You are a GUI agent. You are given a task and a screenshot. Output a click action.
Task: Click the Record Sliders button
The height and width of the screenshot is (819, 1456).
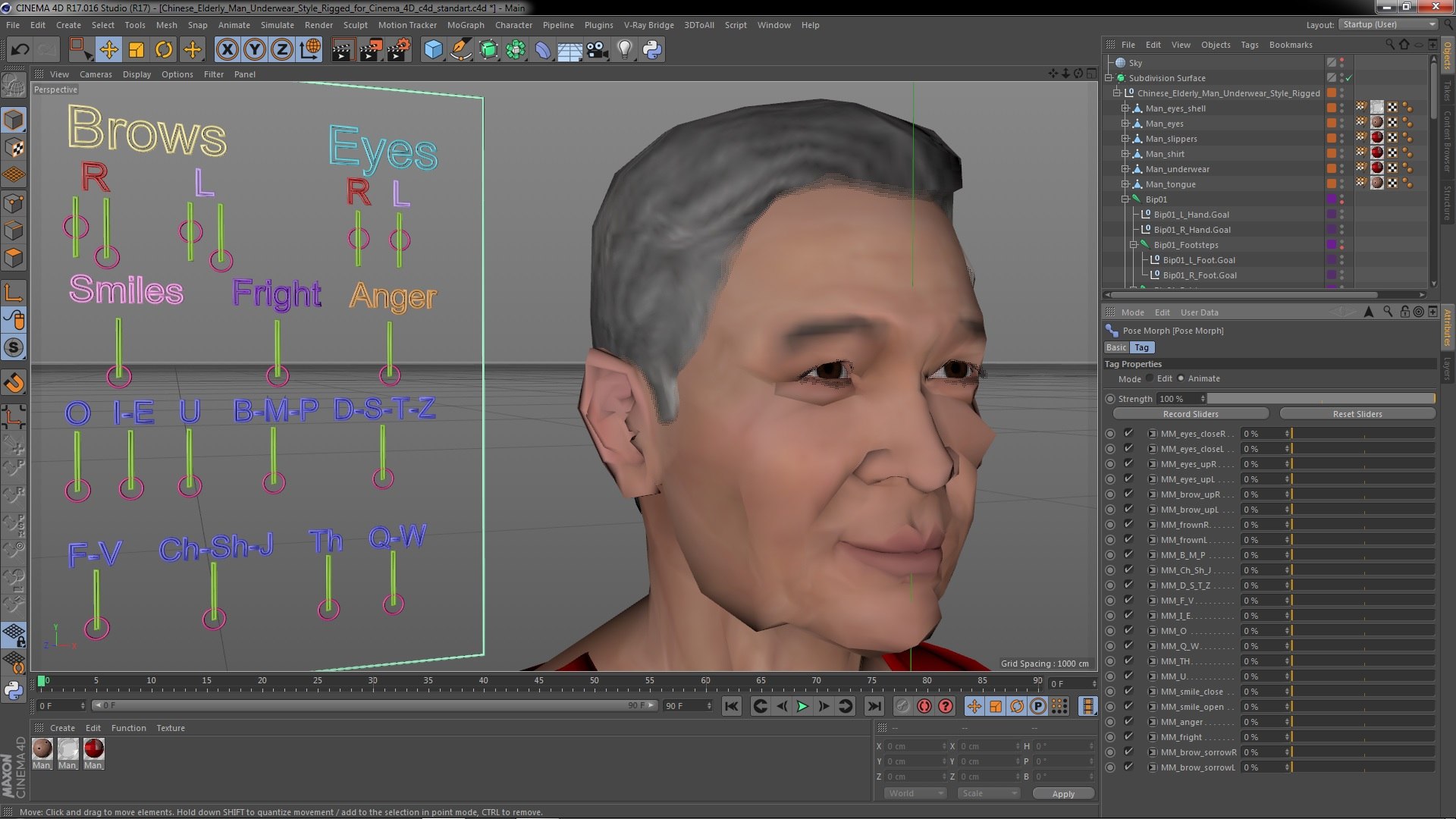(1191, 414)
